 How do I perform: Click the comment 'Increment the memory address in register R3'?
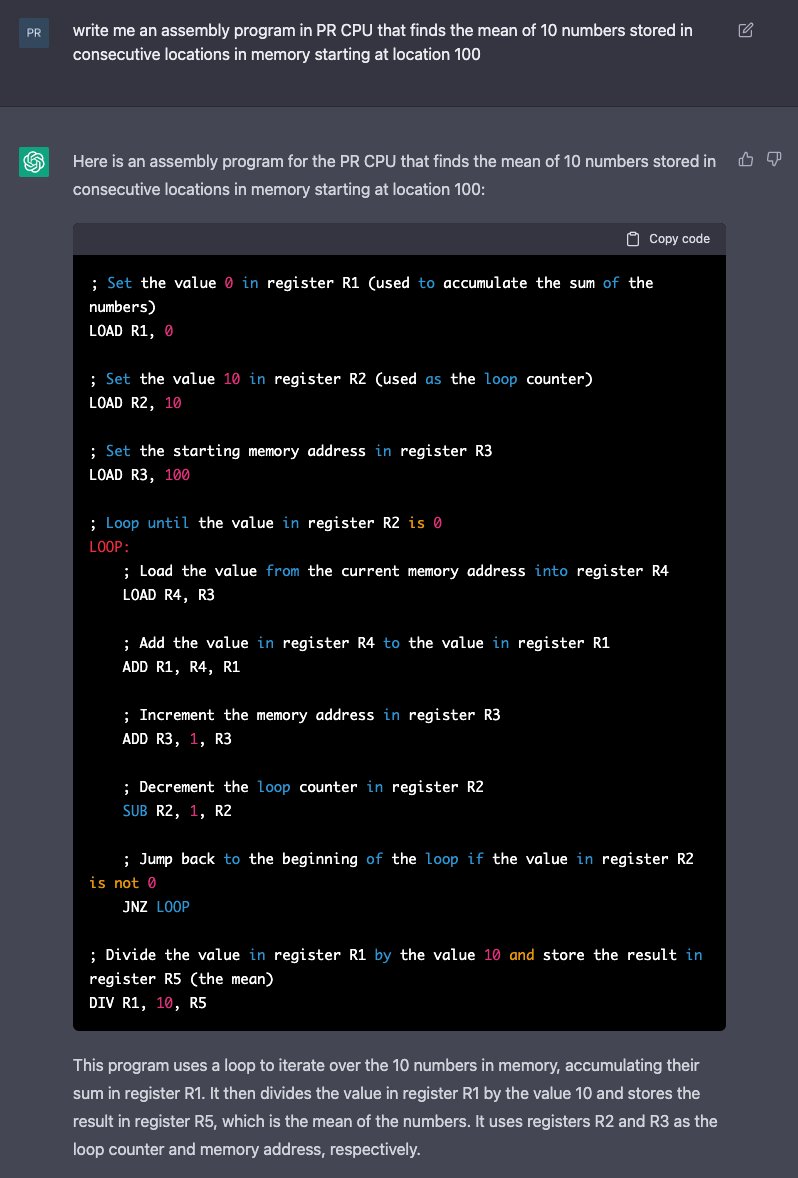pos(311,715)
